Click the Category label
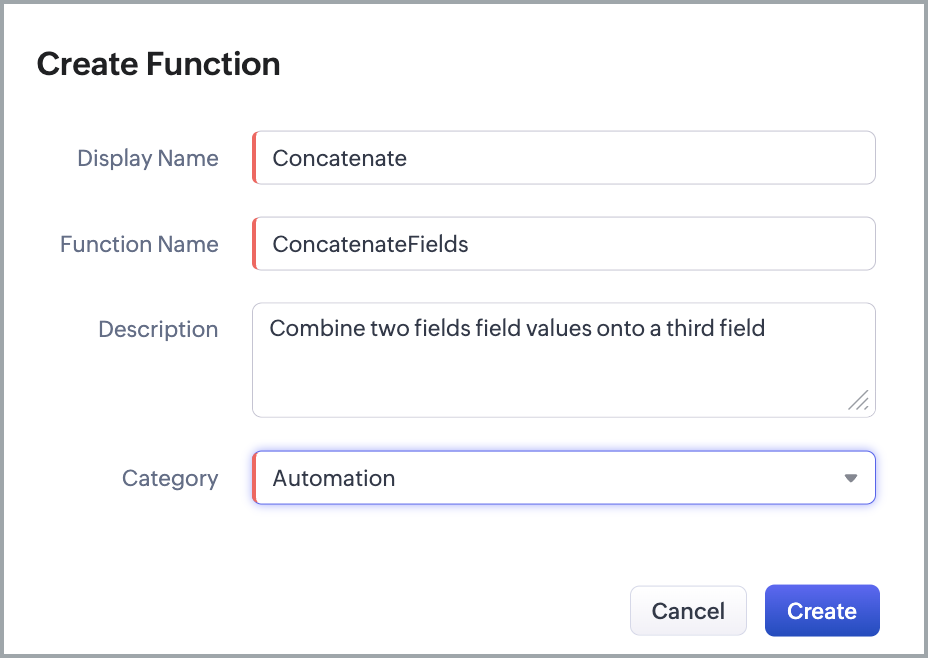 170,478
